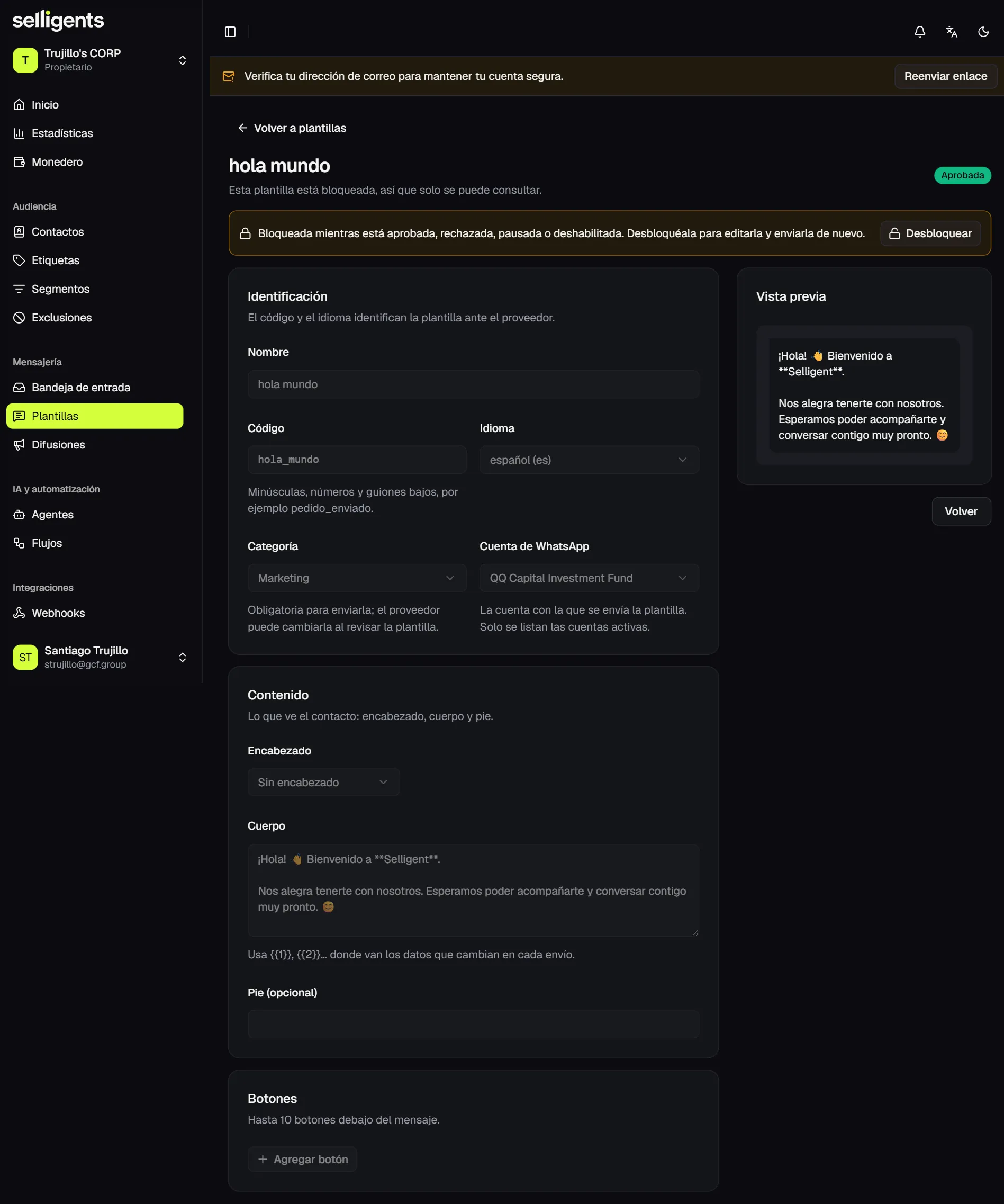Click the Inicio home icon

point(19,104)
